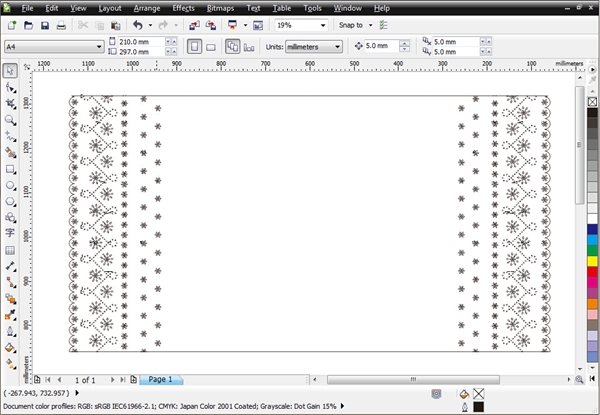
Task: Toggle apply layout to current page only
Action: click(x=249, y=47)
